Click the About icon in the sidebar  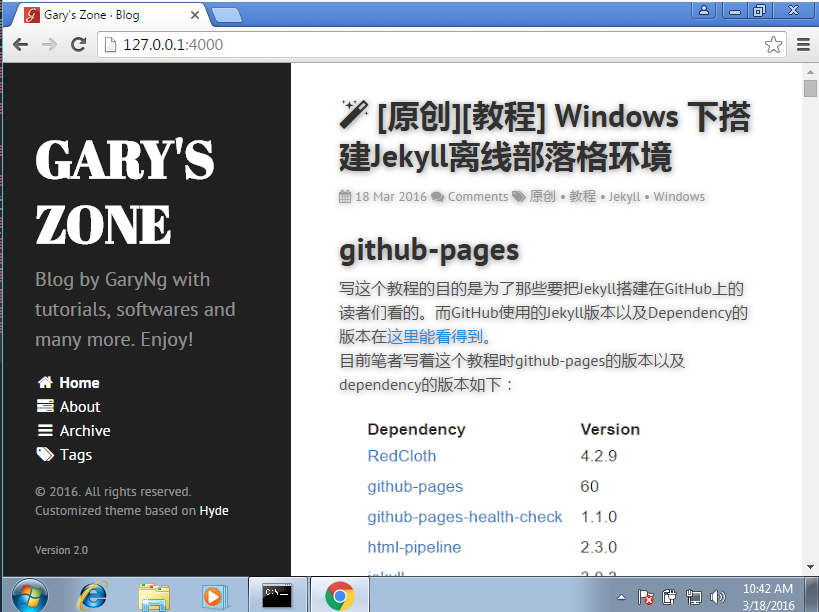pos(45,406)
